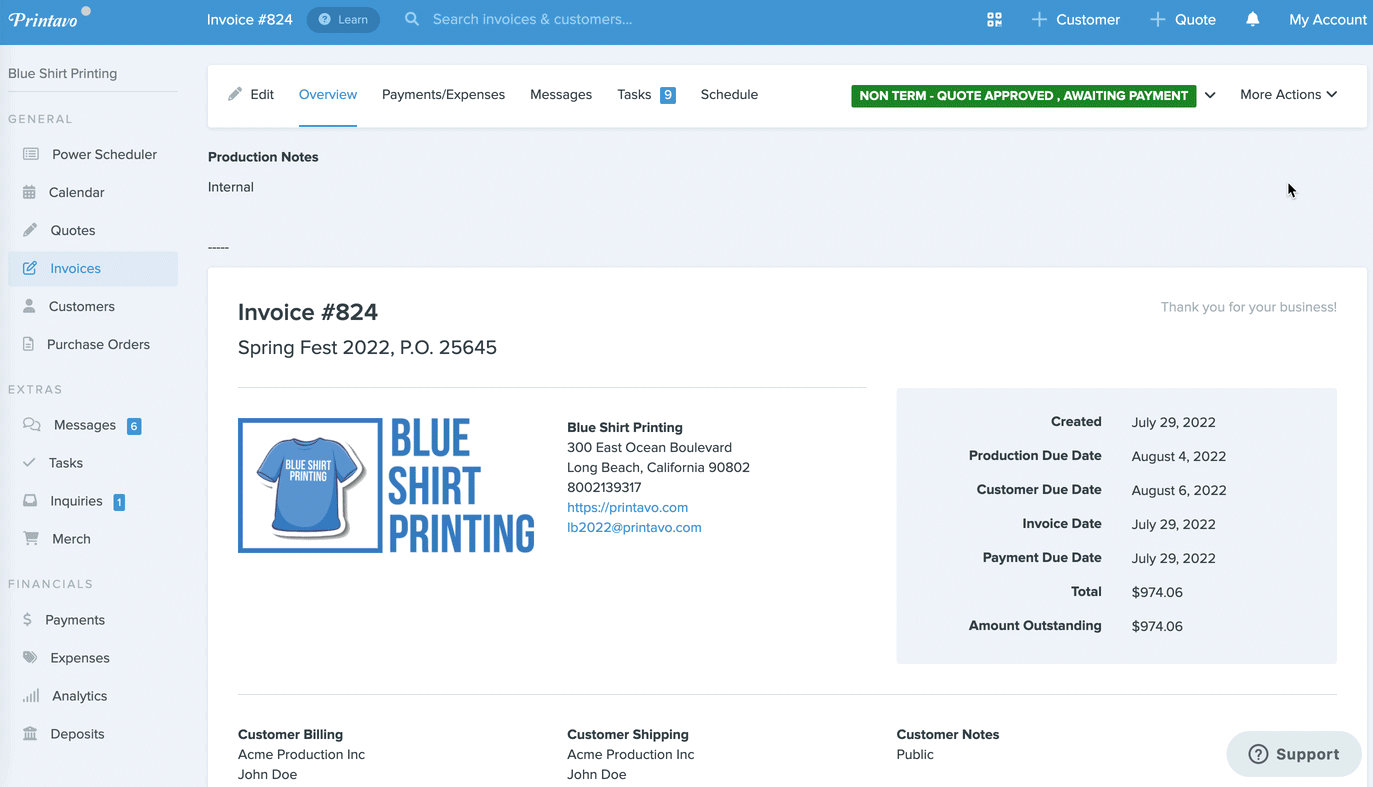1373x787 pixels.
Task: Click the phone number 8002139317
Action: click(x=604, y=487)
